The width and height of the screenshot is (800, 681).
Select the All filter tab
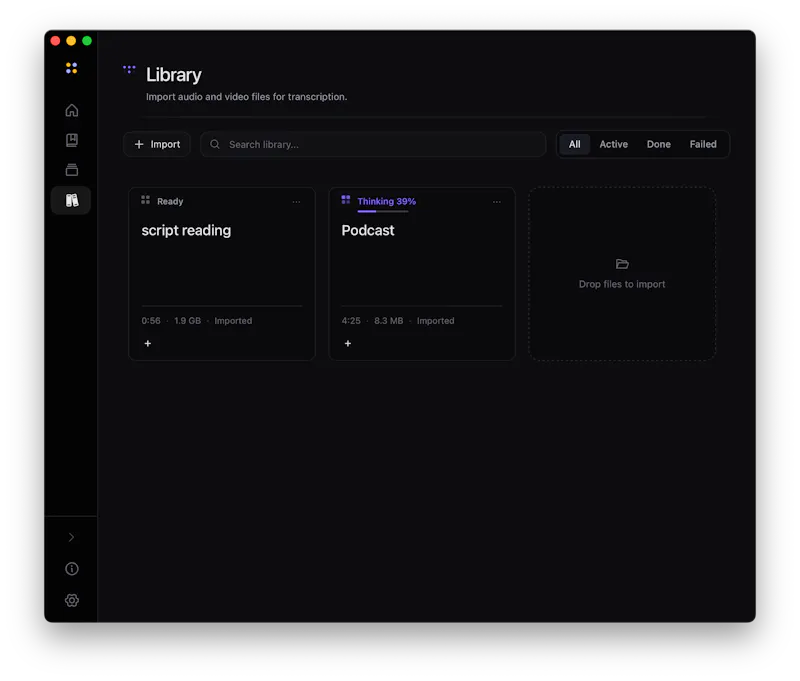coord(574,144)
